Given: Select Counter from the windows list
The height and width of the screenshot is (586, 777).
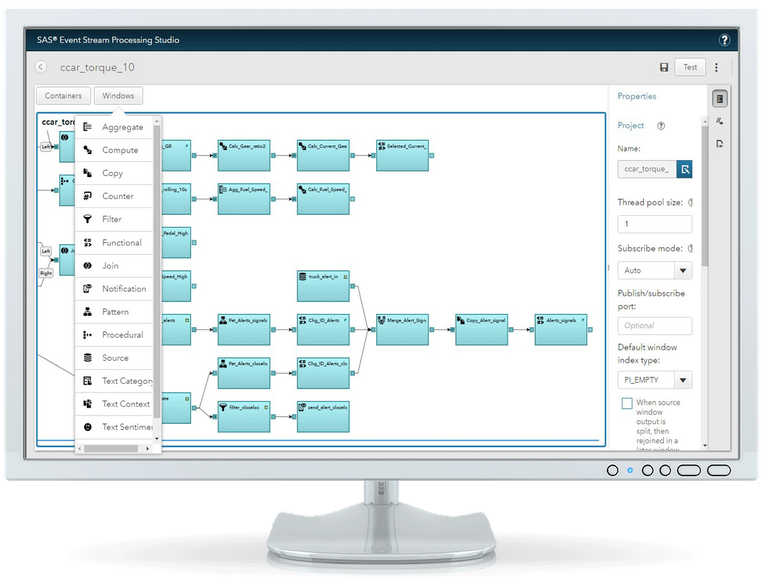Looking at the screenshot, I should (114, 196).
